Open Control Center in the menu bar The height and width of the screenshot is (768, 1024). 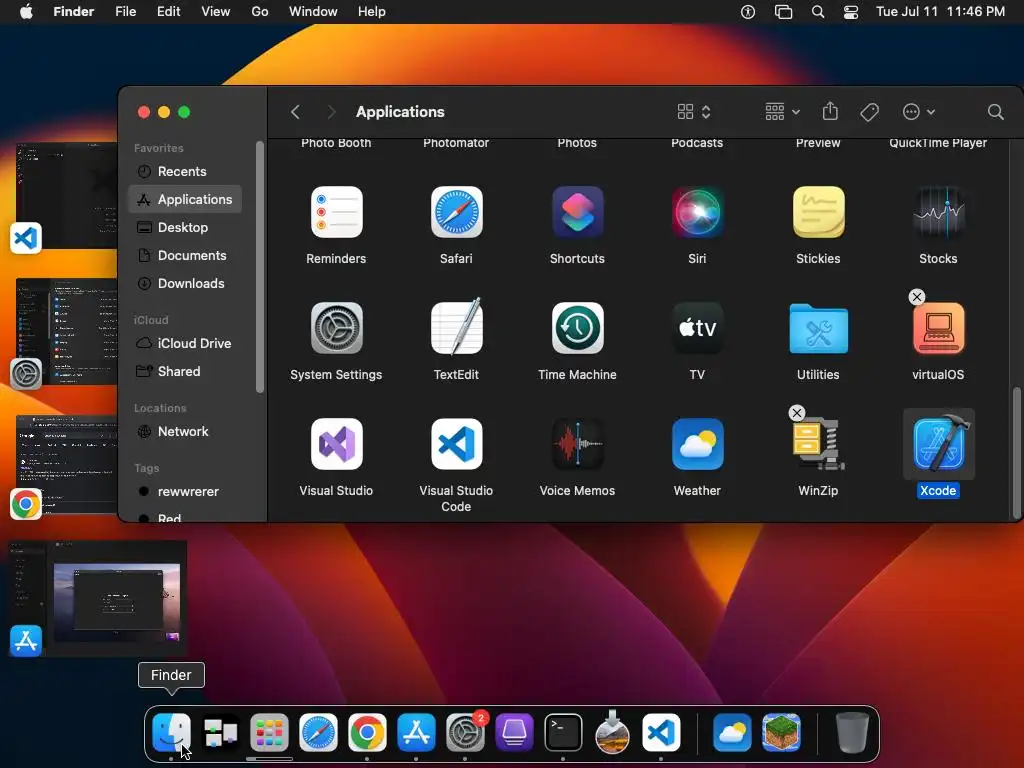click(851, 12)
